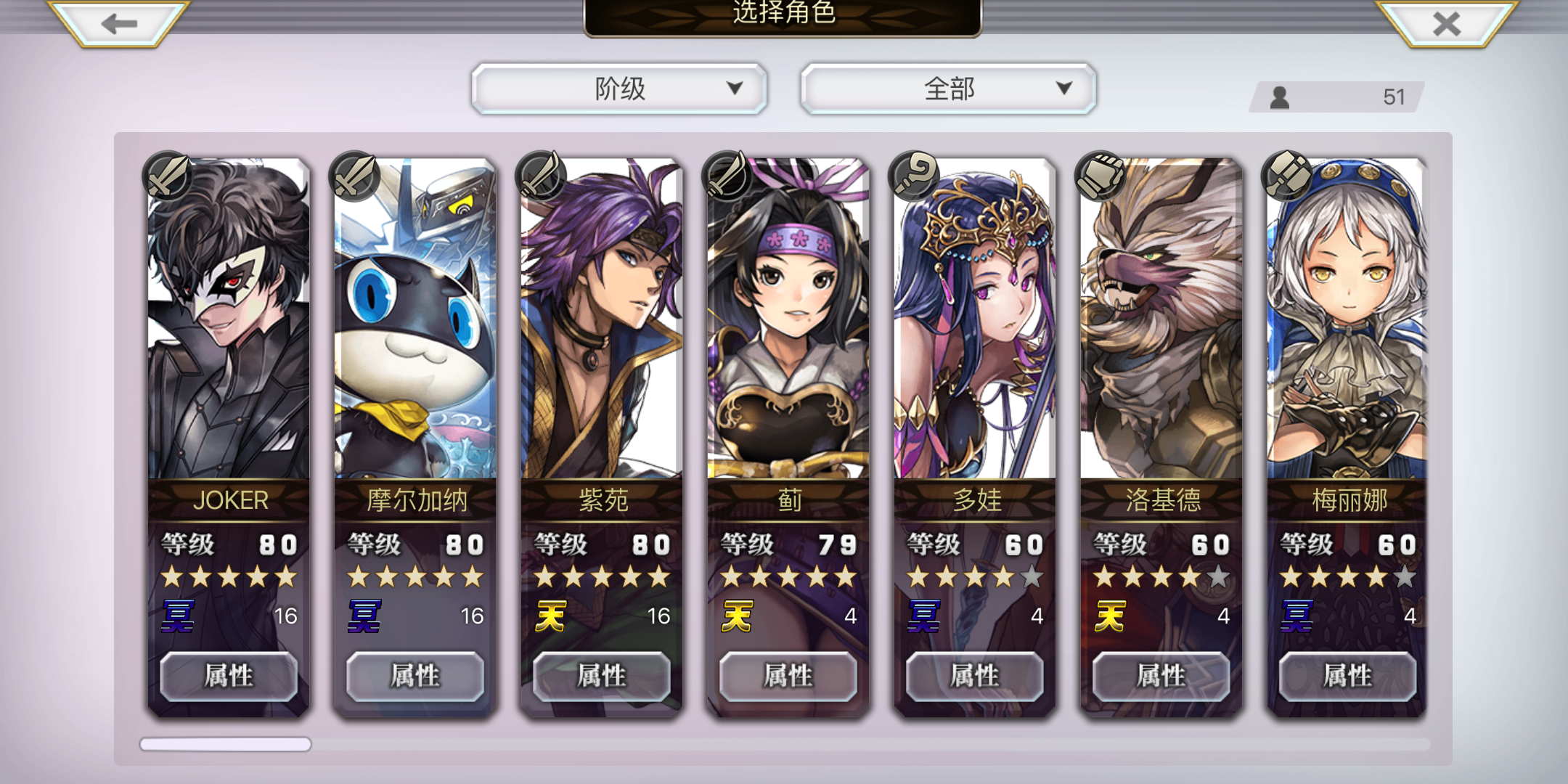This screenshot has height=784, width=1568.
Task: Click the character count person icon
Action: coord(1280,97)
